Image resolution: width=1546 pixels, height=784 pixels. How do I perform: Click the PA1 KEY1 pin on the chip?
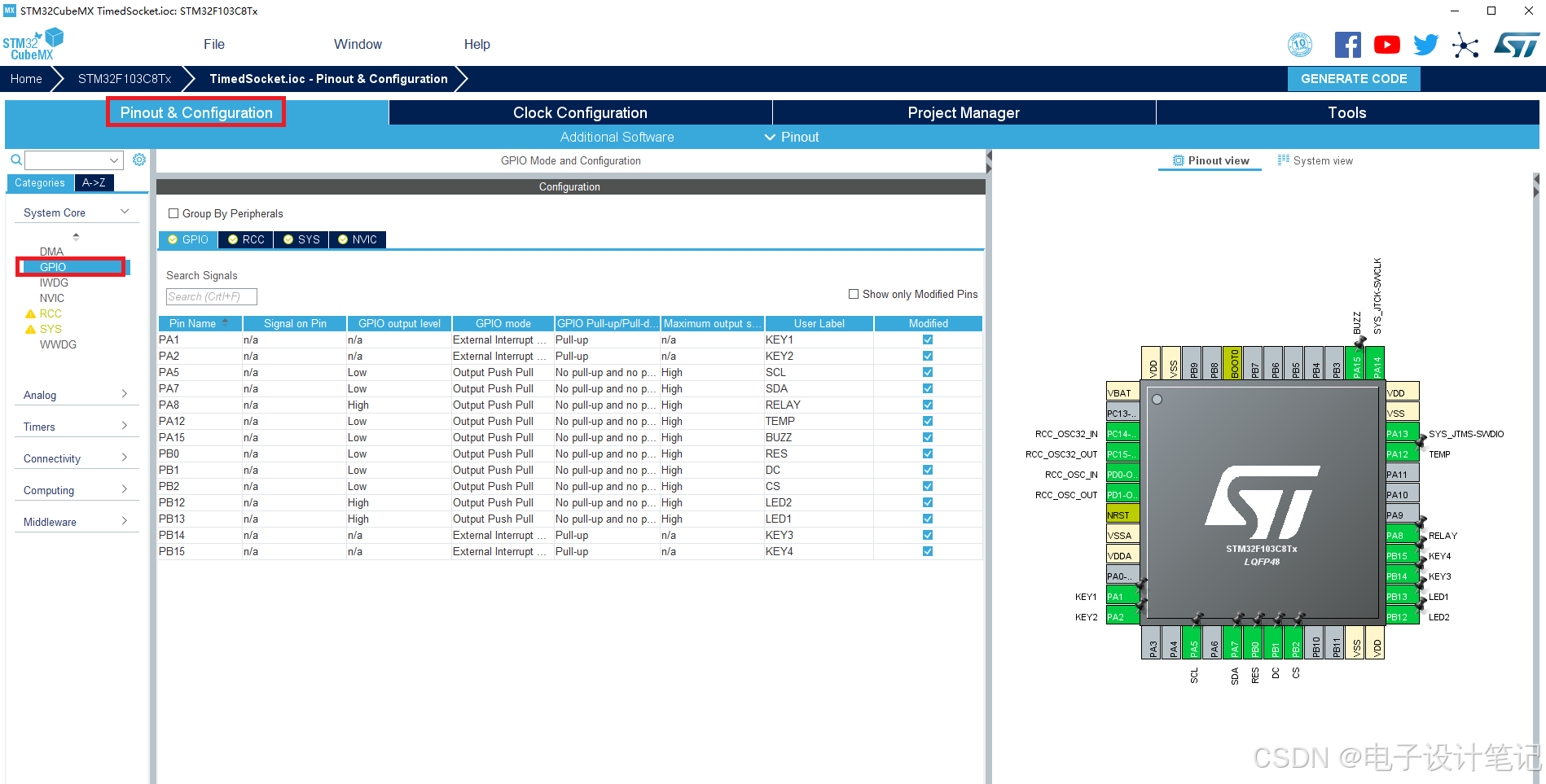point(1122,597)
